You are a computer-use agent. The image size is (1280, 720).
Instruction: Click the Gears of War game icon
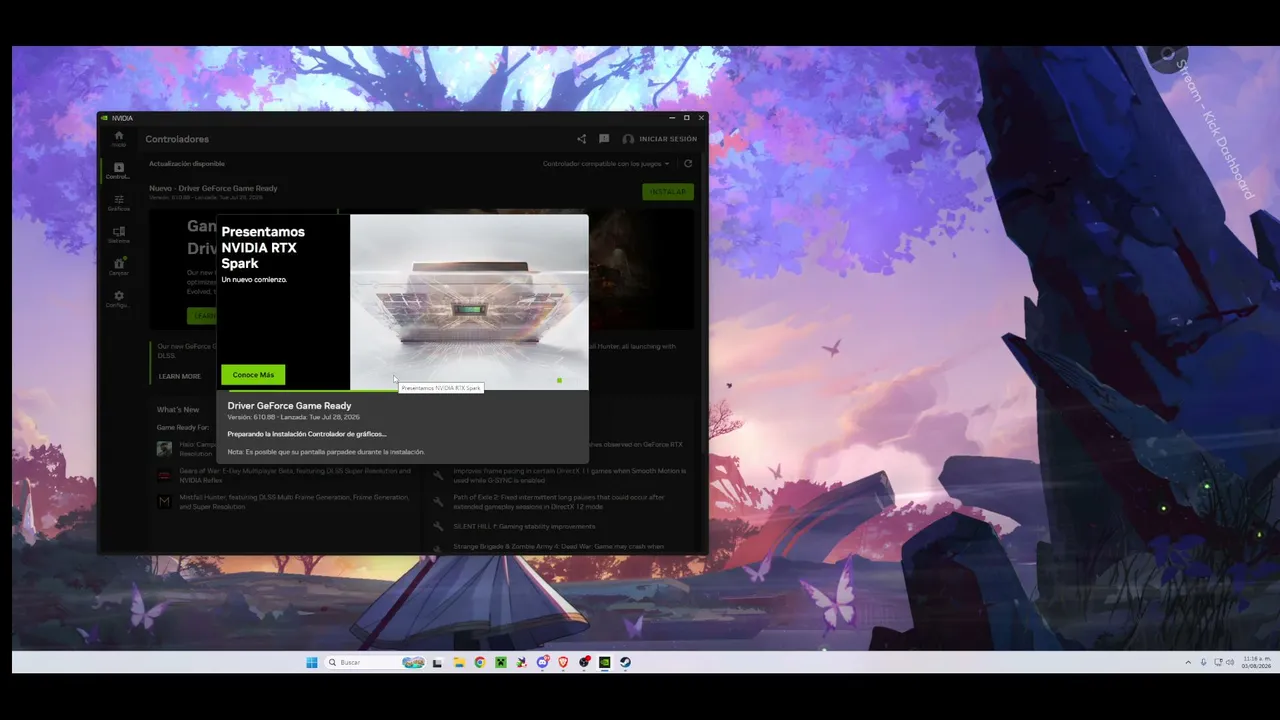(164, 475)
